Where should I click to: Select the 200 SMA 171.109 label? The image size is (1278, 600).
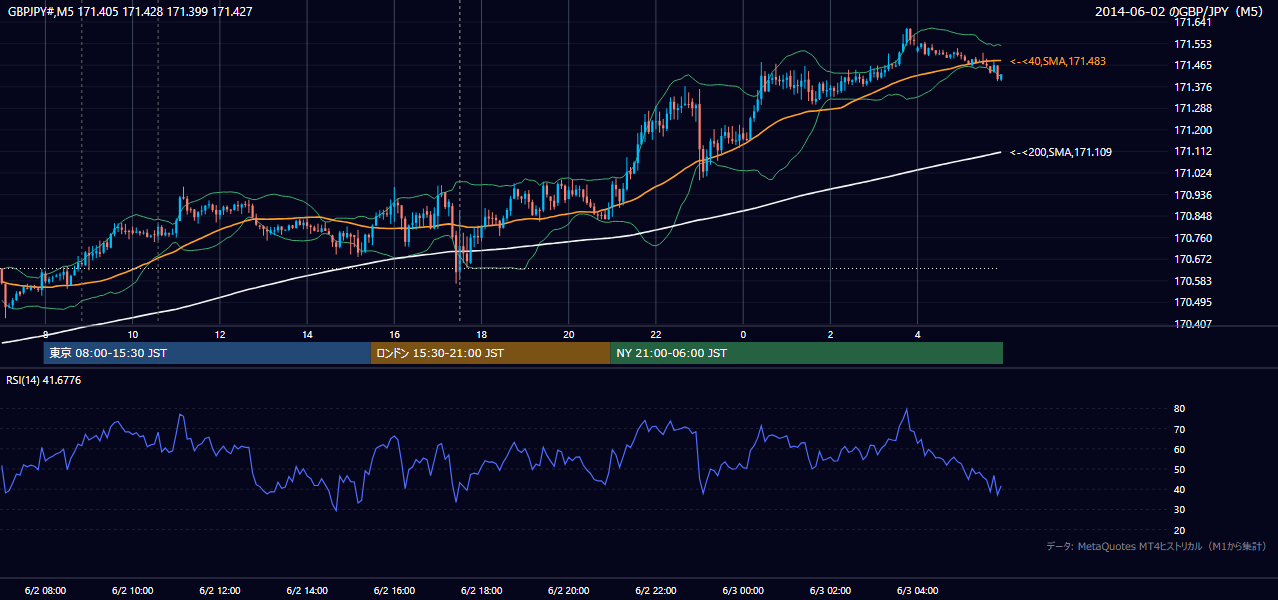[1060, 152]
